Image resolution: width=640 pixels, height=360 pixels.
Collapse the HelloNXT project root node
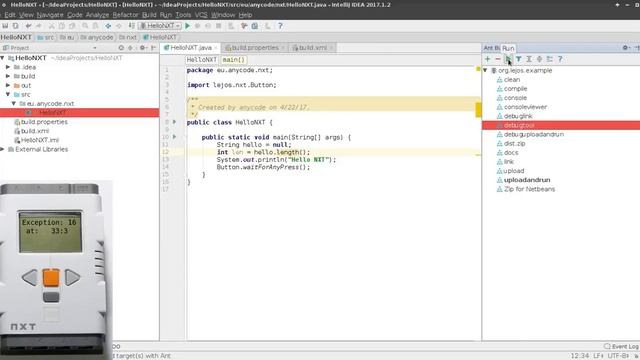(2, 58)
